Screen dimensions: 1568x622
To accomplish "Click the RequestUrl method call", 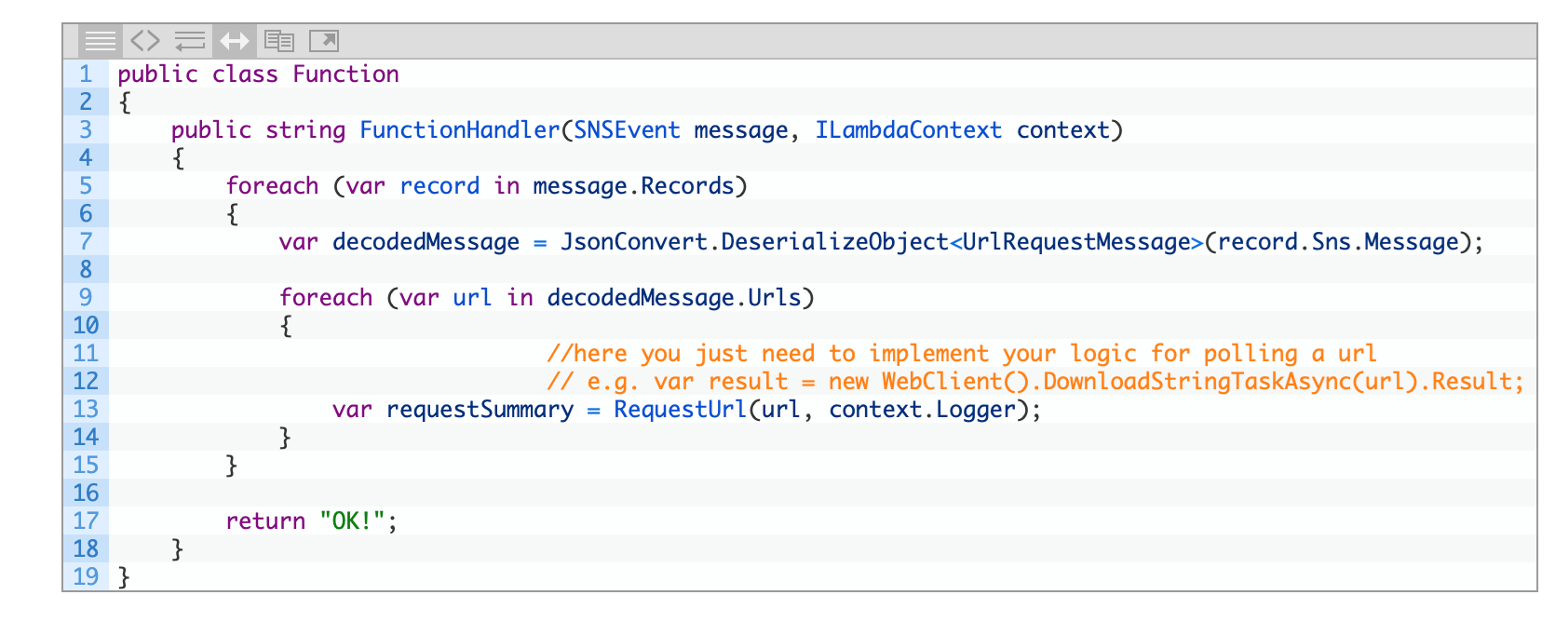I will 680,410.
